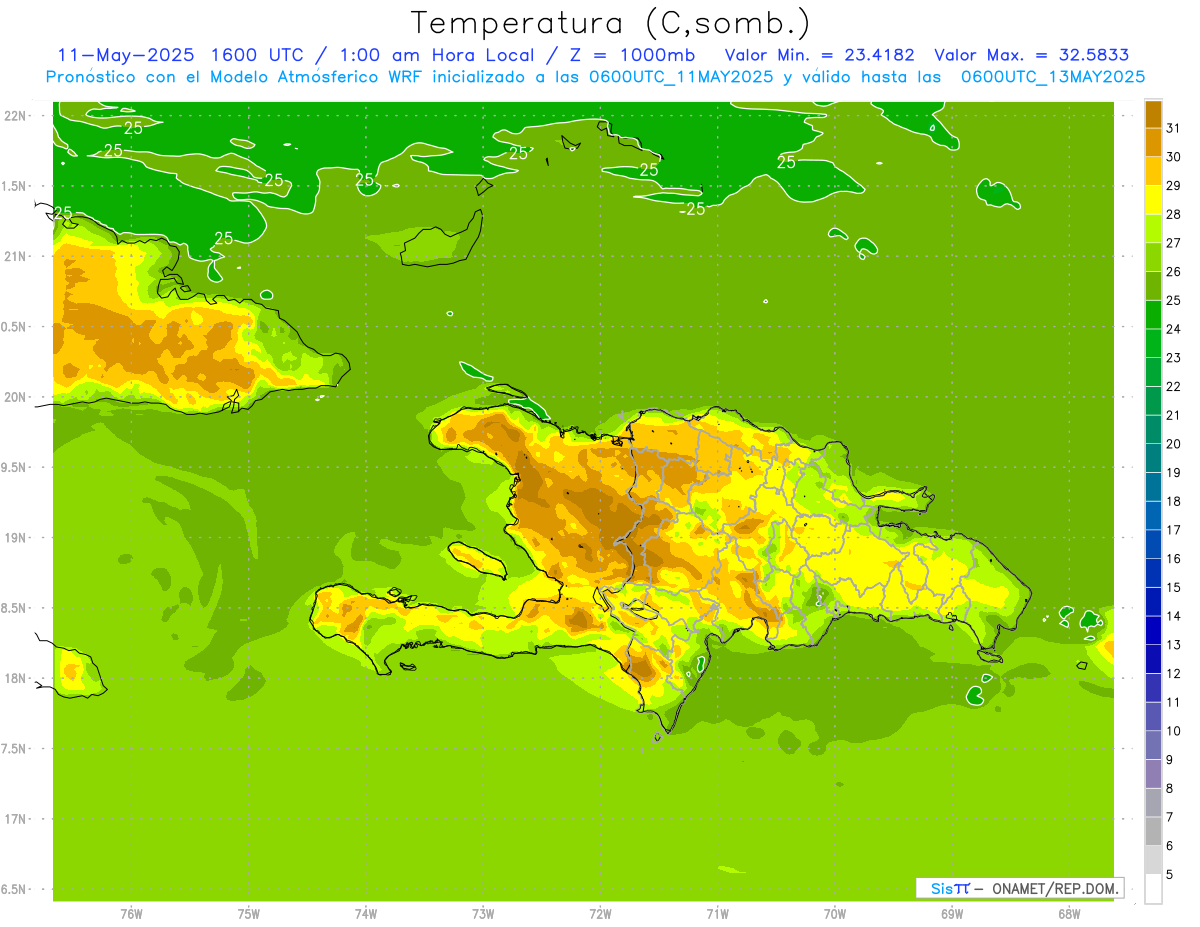1200x927 pixels.
Task: Click the "20N" latitude label
Action: (x=15, y=397)
